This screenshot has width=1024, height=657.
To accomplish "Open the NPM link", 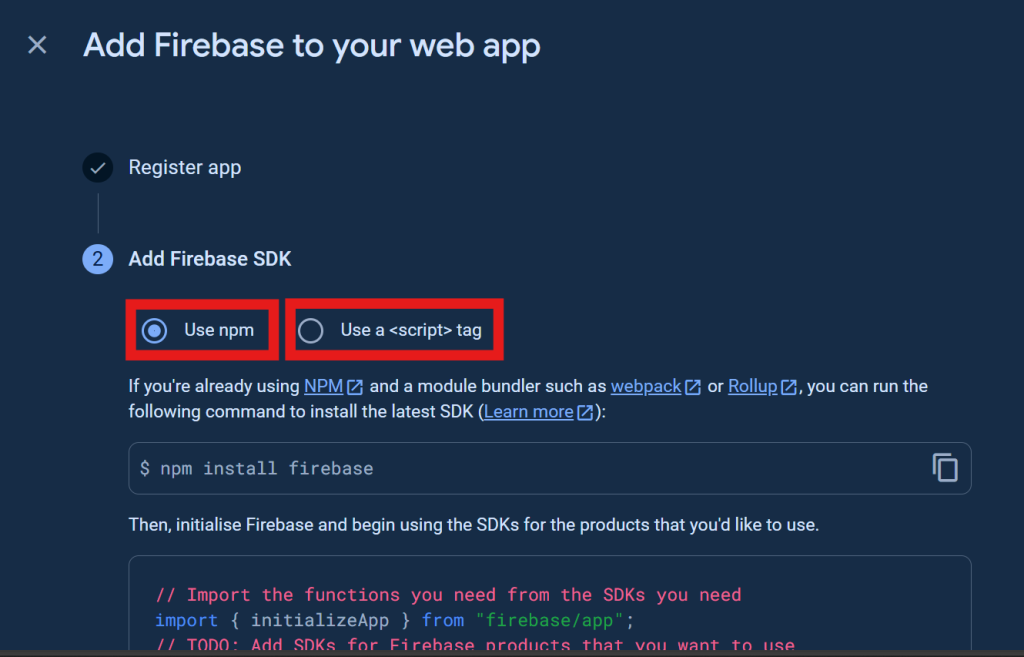I will pos(326,386).
